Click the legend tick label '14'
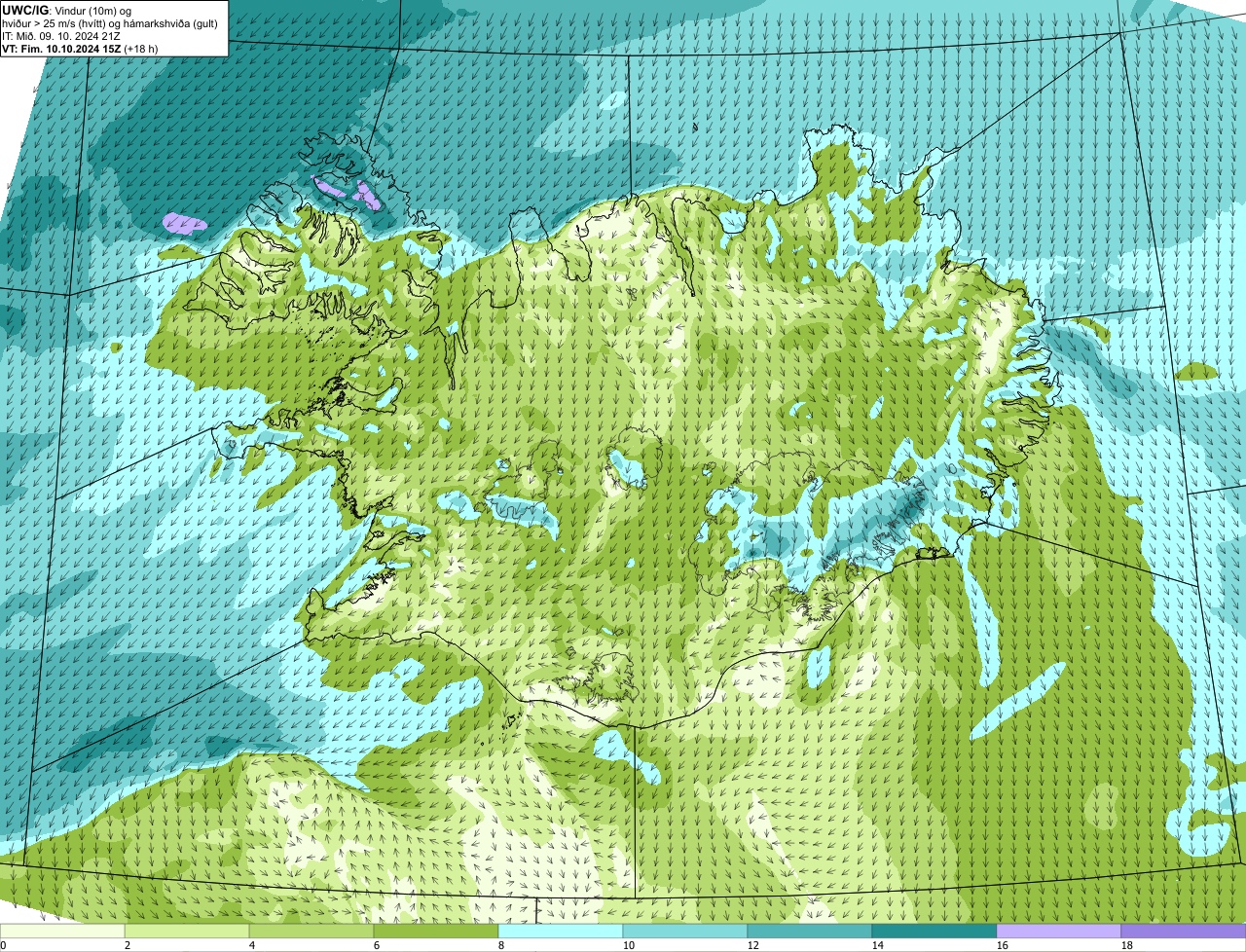Screen dimensions: 1246x952 (878, 945)
